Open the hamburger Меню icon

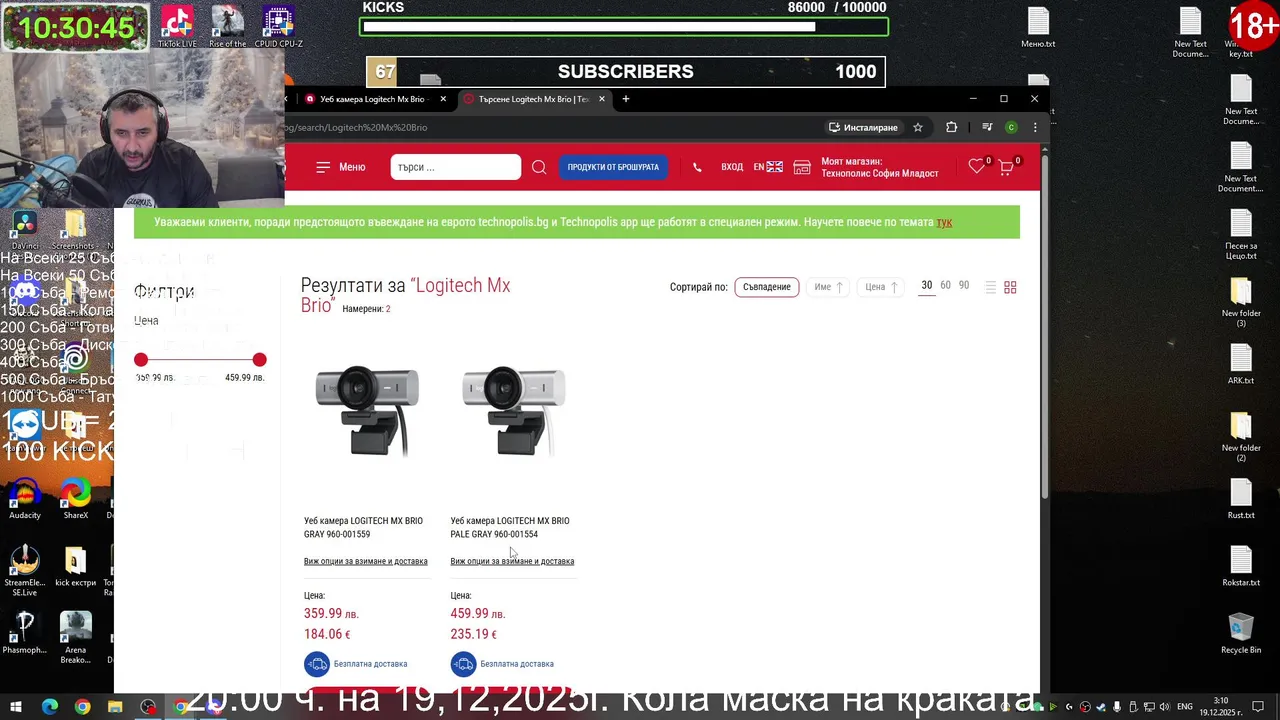tap(323, 167)
